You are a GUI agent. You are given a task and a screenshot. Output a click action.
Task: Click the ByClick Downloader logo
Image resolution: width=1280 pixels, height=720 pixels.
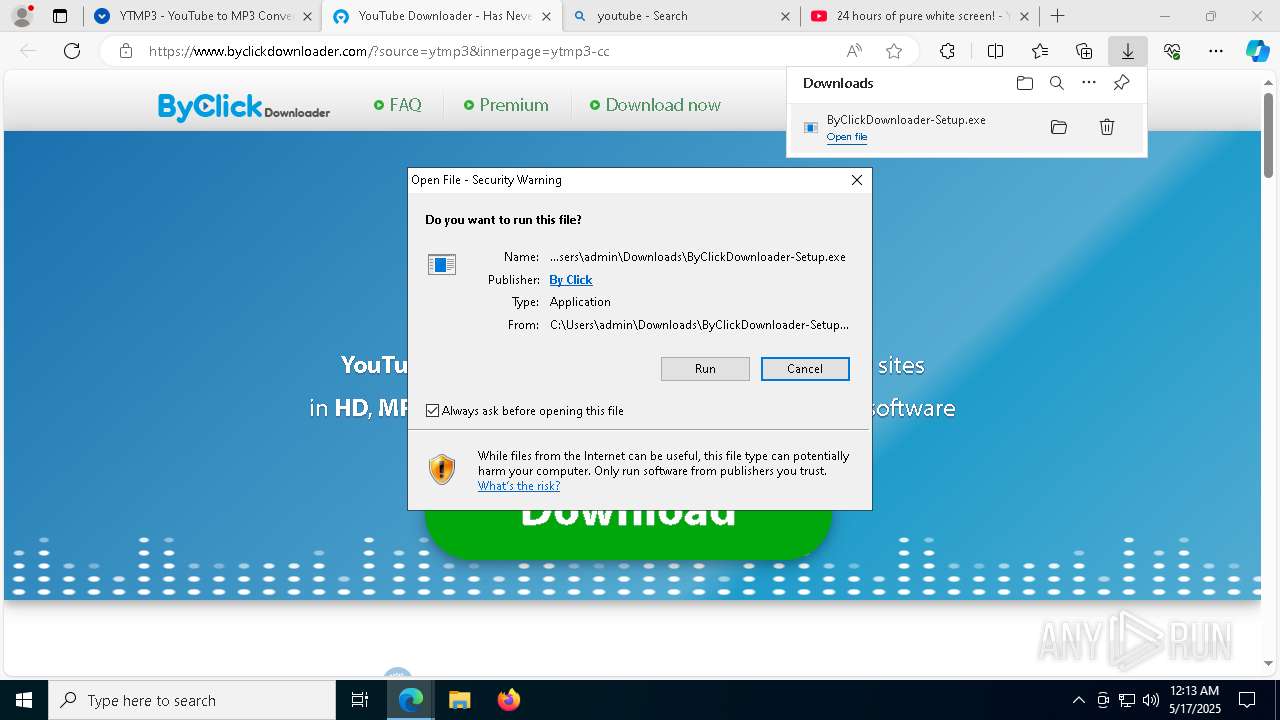click(244, 106)
